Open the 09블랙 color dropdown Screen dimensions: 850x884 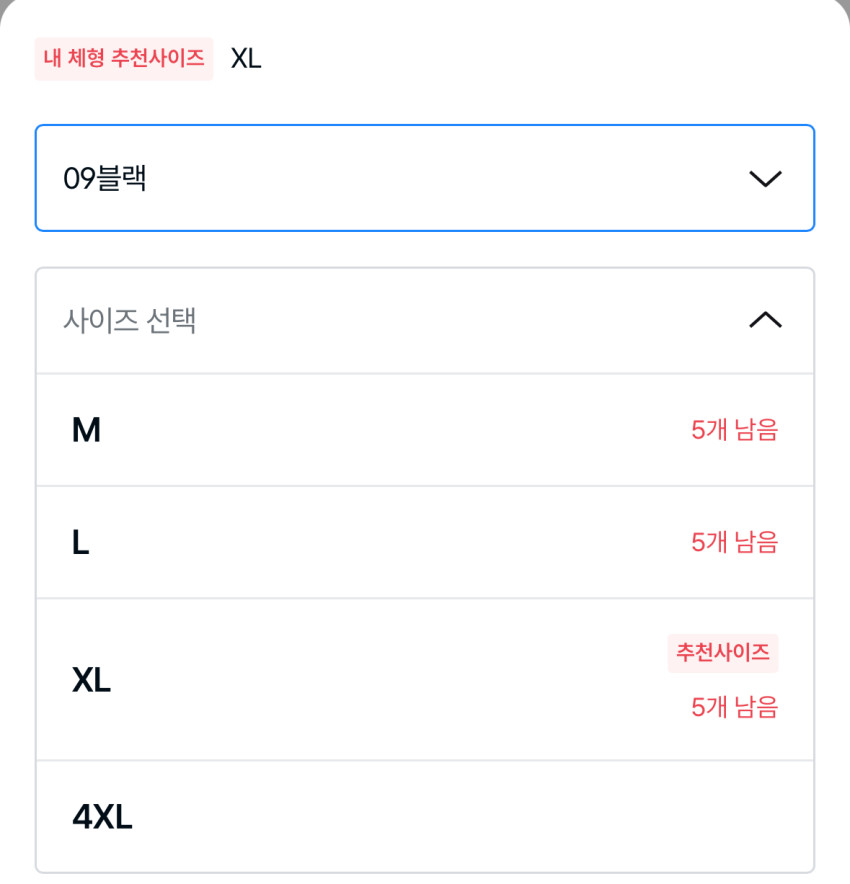pos(425,178)
